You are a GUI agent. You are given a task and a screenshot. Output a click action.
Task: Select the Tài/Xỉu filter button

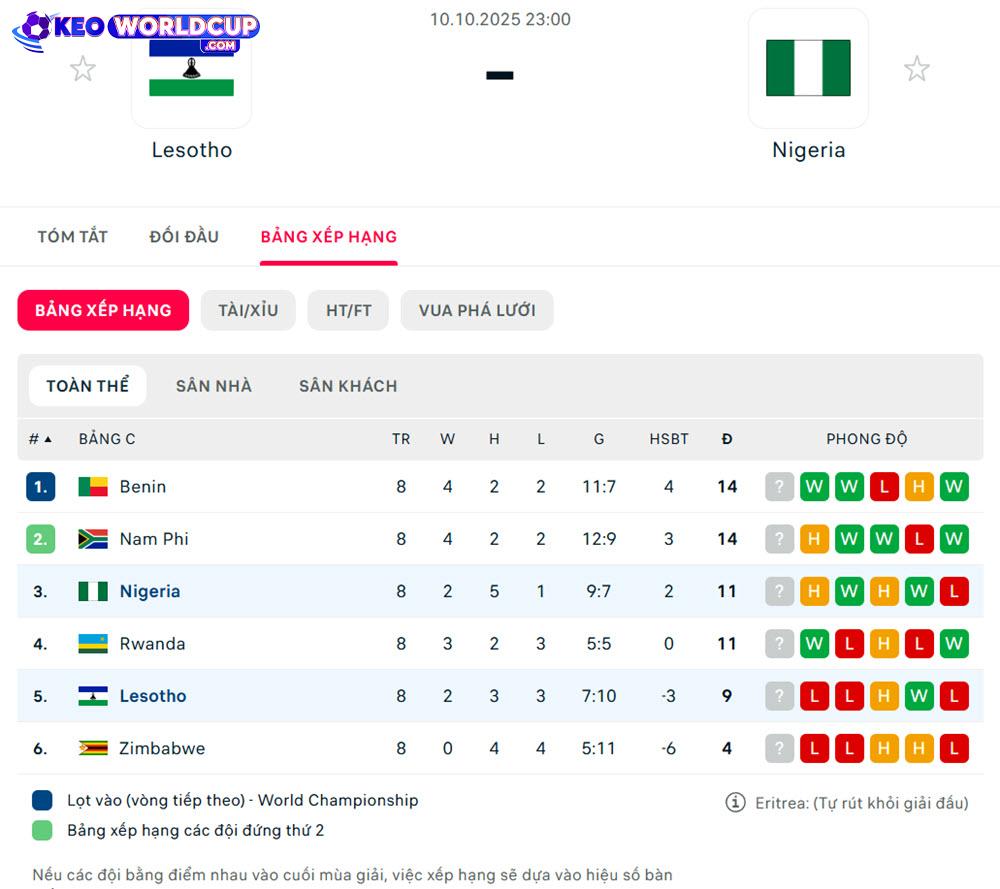coord(248,310)
